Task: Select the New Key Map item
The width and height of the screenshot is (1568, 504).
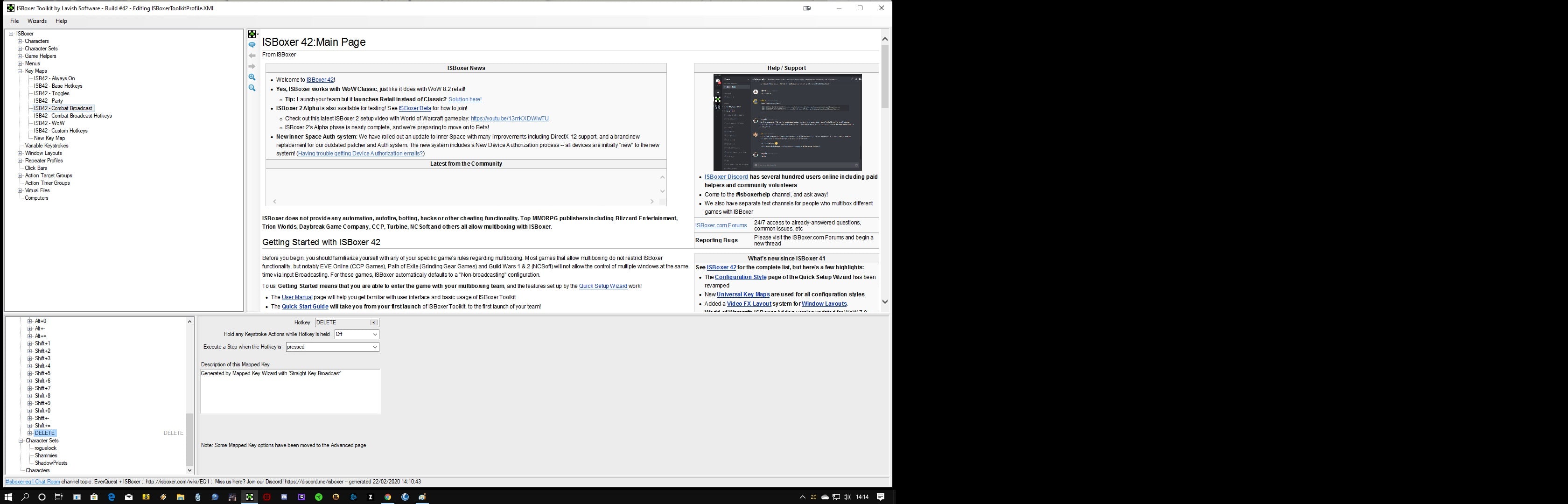Action: (x=49, y=138)
